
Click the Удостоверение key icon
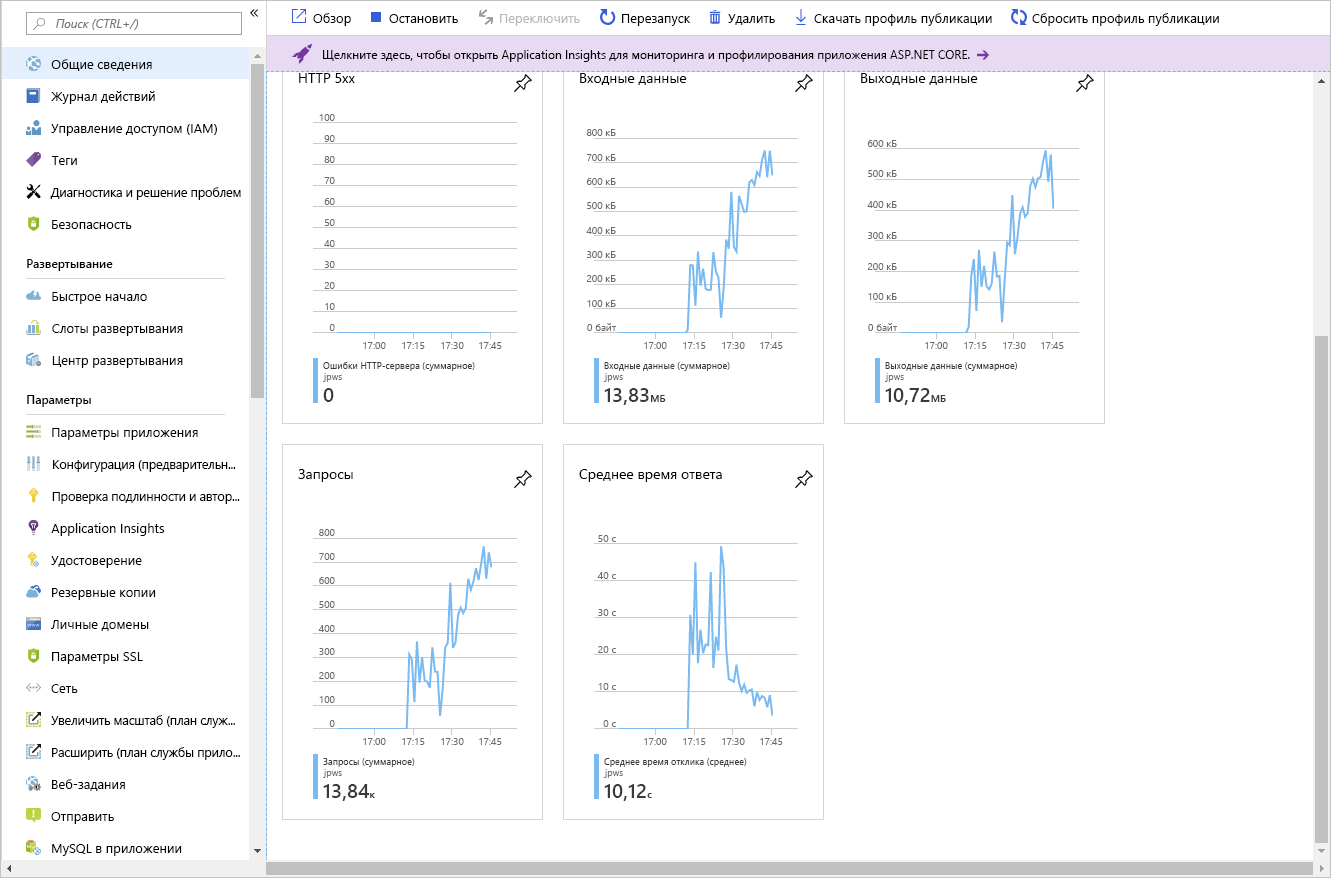[33, 560]
